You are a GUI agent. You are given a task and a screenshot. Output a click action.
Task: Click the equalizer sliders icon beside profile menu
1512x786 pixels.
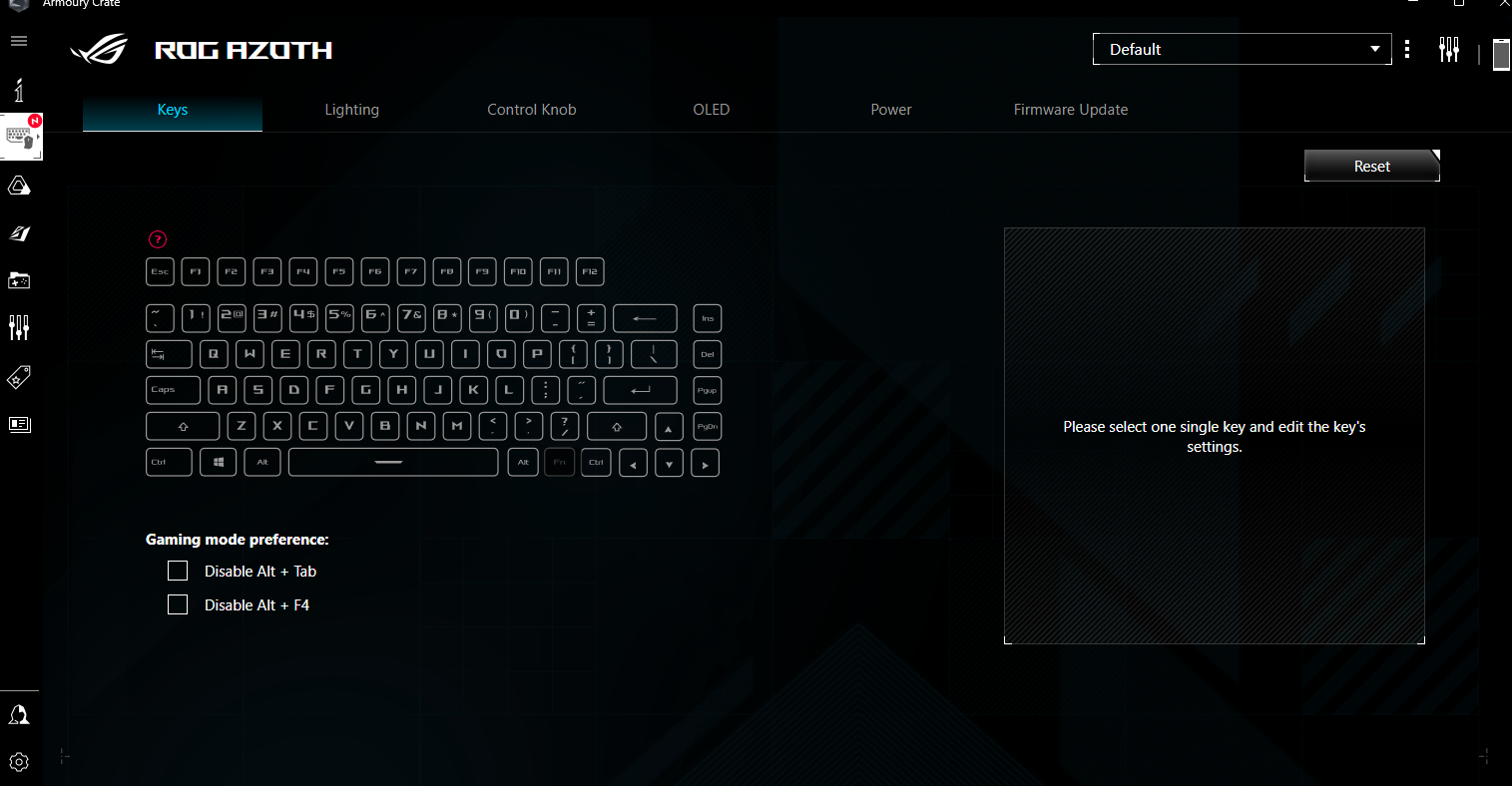pos(1448,50)
